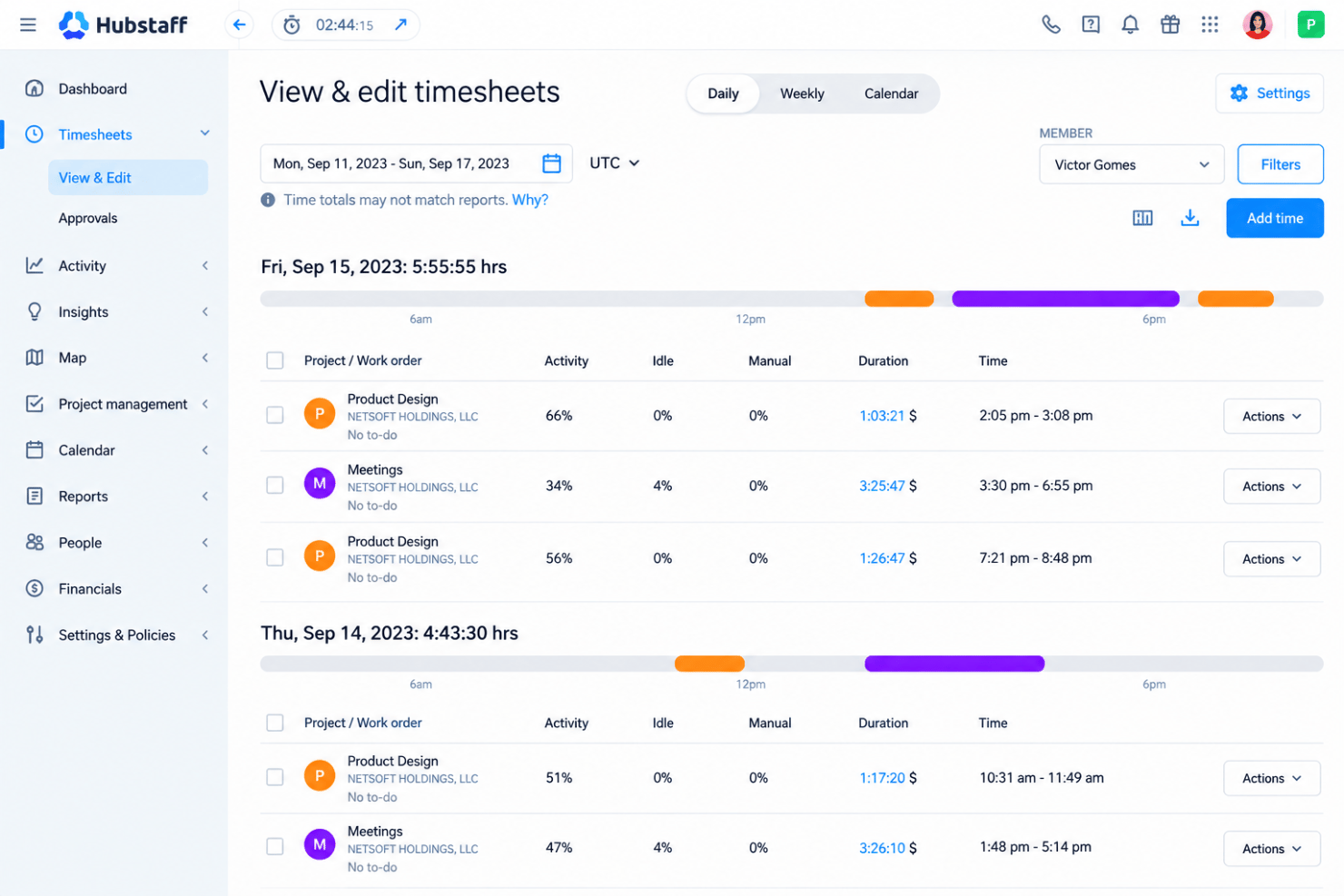Click the Why? link
Image resolution: width=1344 pixels, height=896 pixels.
pyautogui.click(x=530, y=200)
